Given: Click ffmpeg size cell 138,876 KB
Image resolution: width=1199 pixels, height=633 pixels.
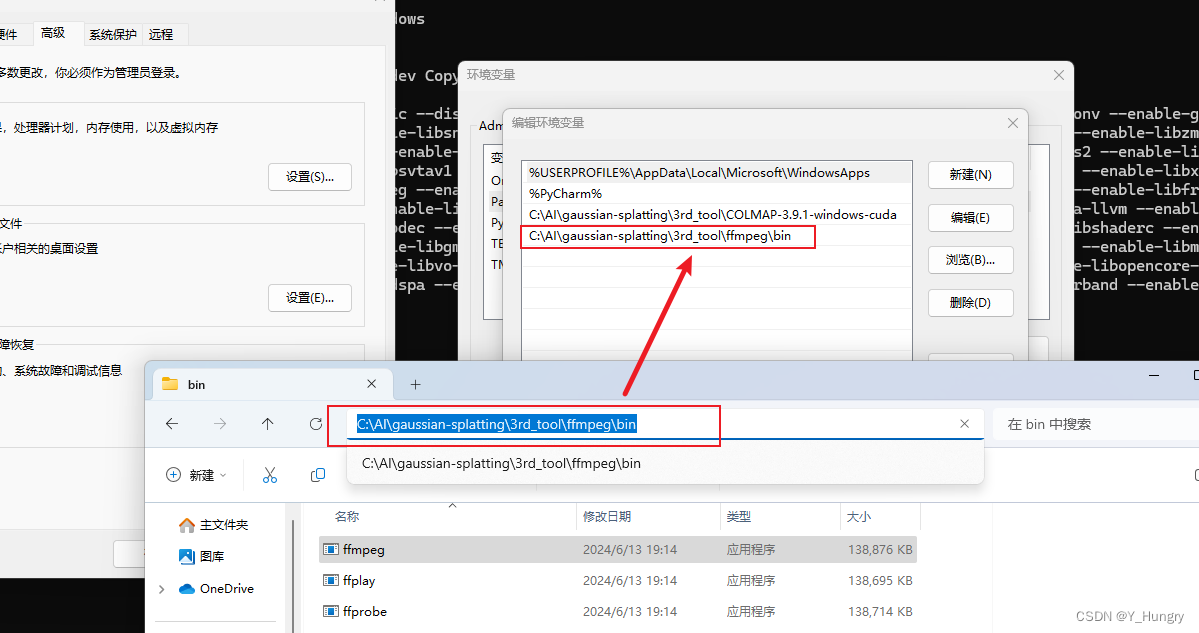Looking at the screenshot, I should tap(880, 550).
